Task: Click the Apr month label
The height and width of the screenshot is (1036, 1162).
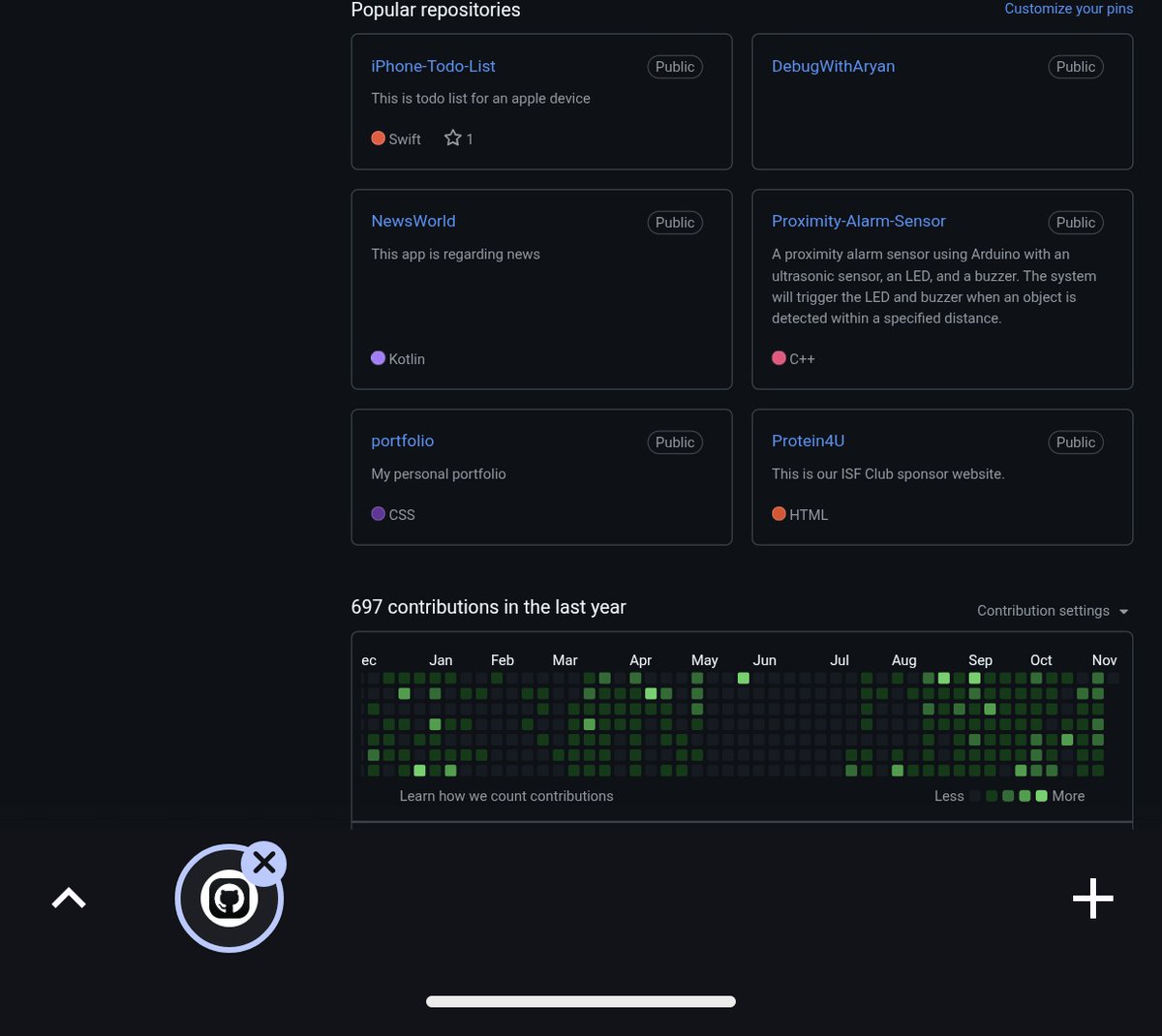Action: pos(640,660)
